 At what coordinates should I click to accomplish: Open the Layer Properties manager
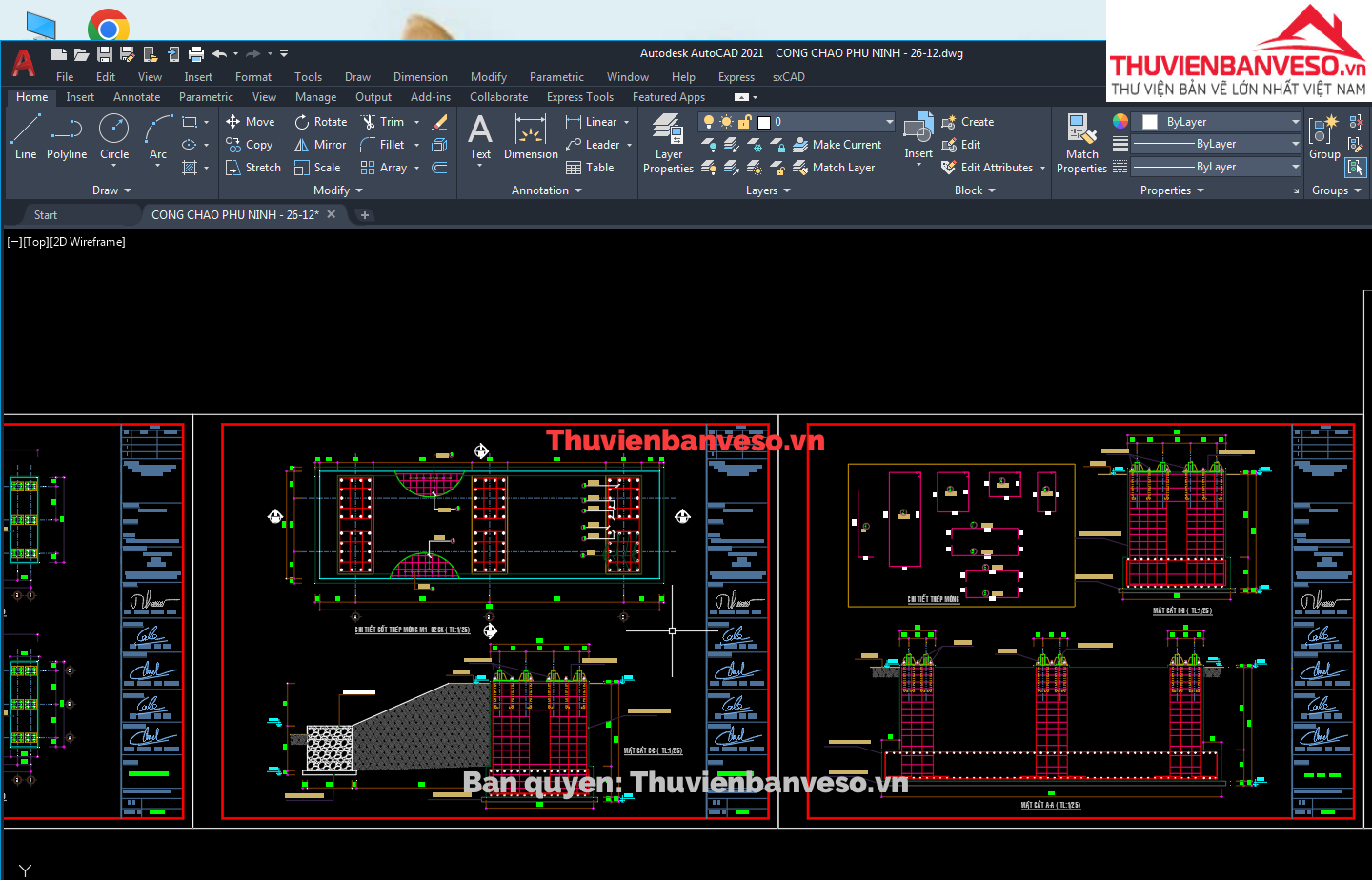668,143
